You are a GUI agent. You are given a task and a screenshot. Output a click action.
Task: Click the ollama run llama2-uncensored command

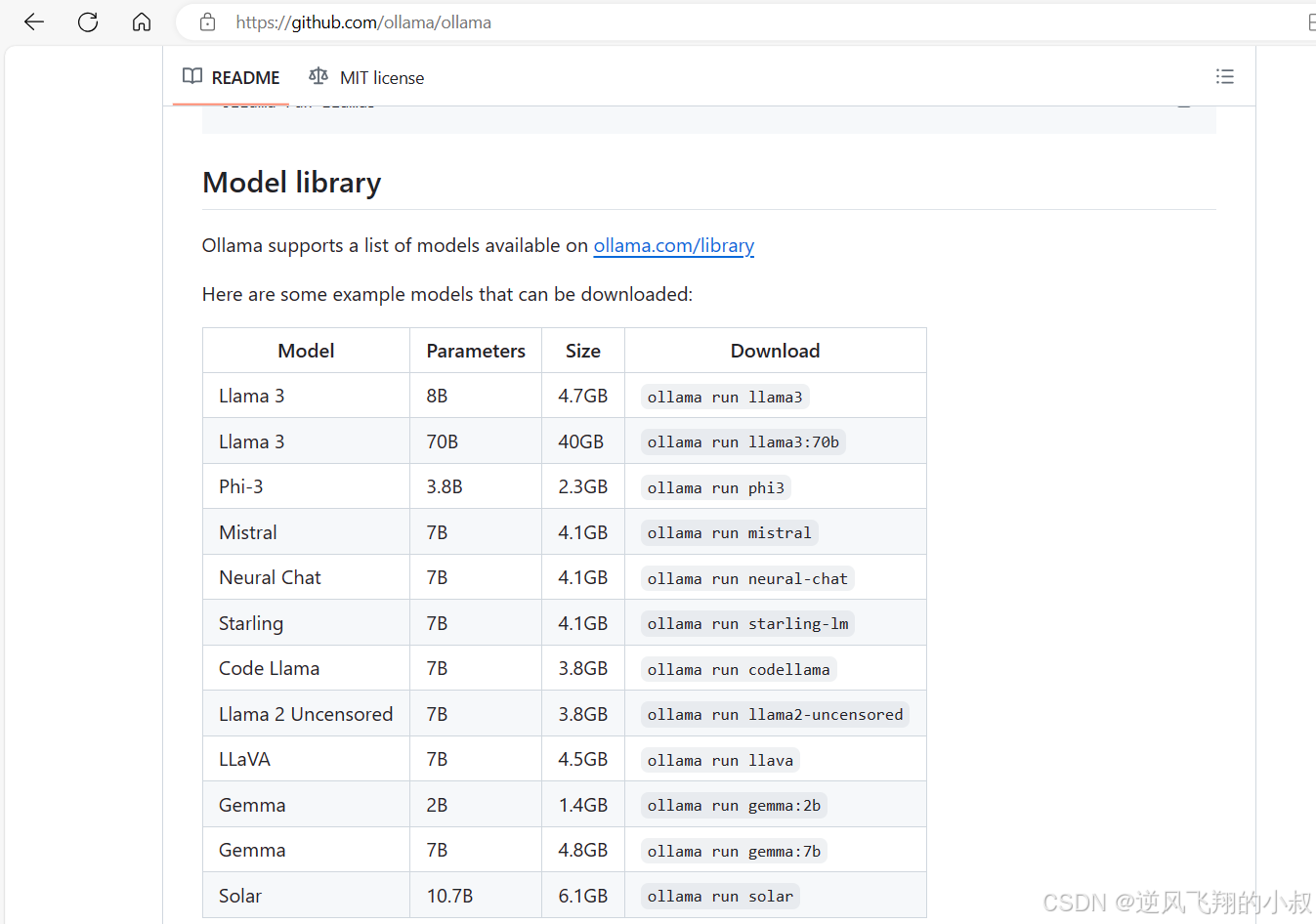click(x=775, y=714)
